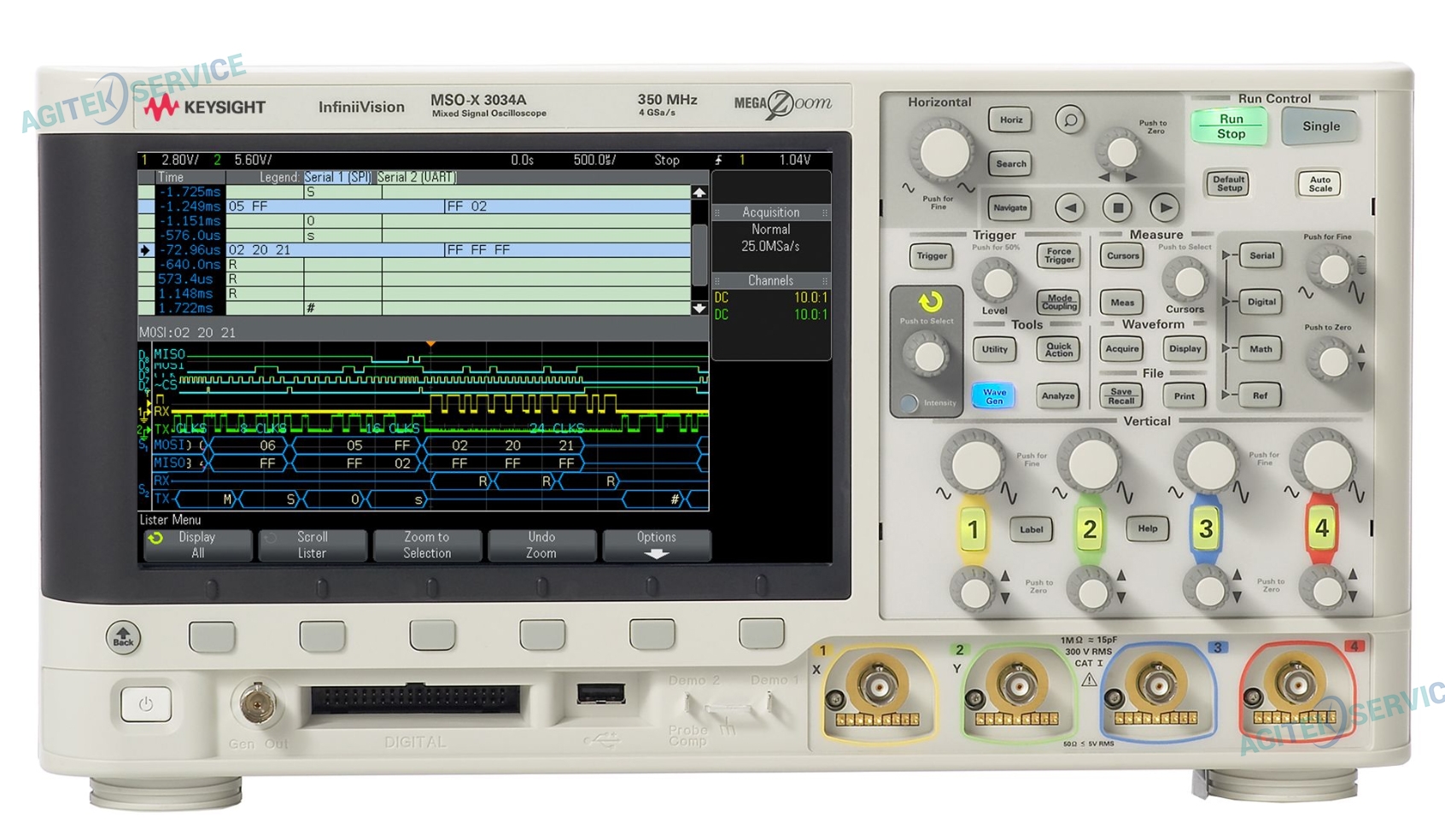Viewport: 1445px width, 840px height.
Task: Expand the Options softkey menu
Action: (656, 545)
